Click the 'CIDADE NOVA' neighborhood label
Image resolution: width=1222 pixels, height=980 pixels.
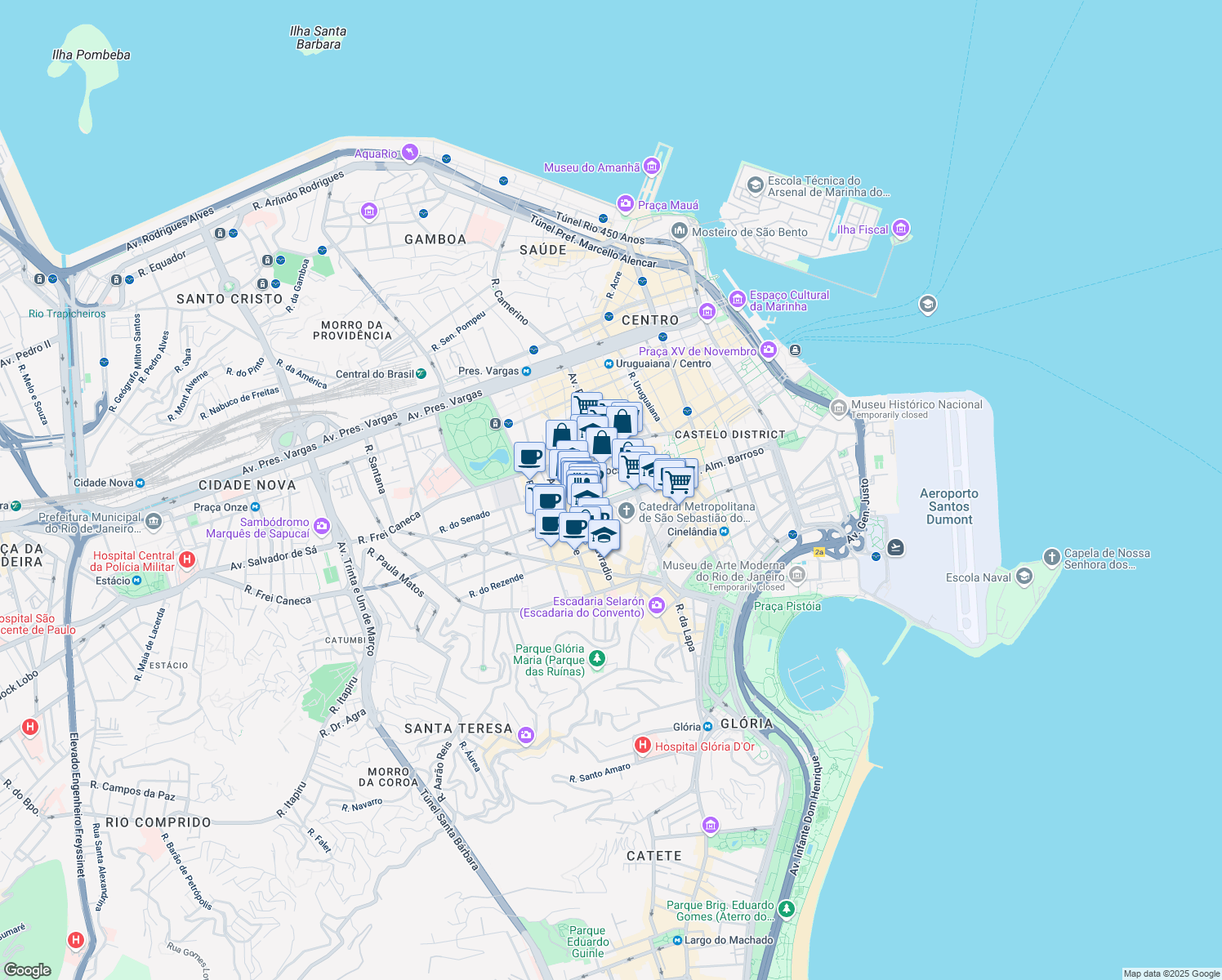pyautogui.click(x=248, y=485)
